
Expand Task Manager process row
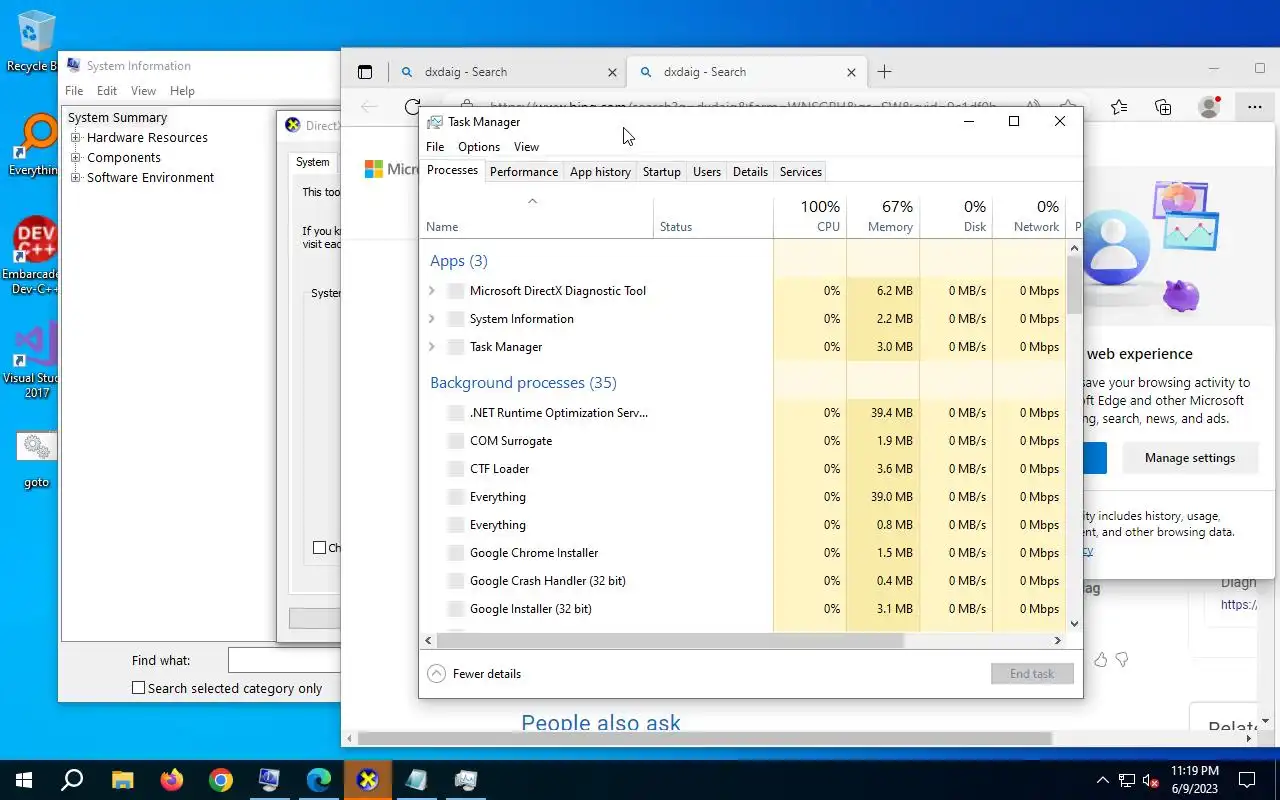[432, 347]
